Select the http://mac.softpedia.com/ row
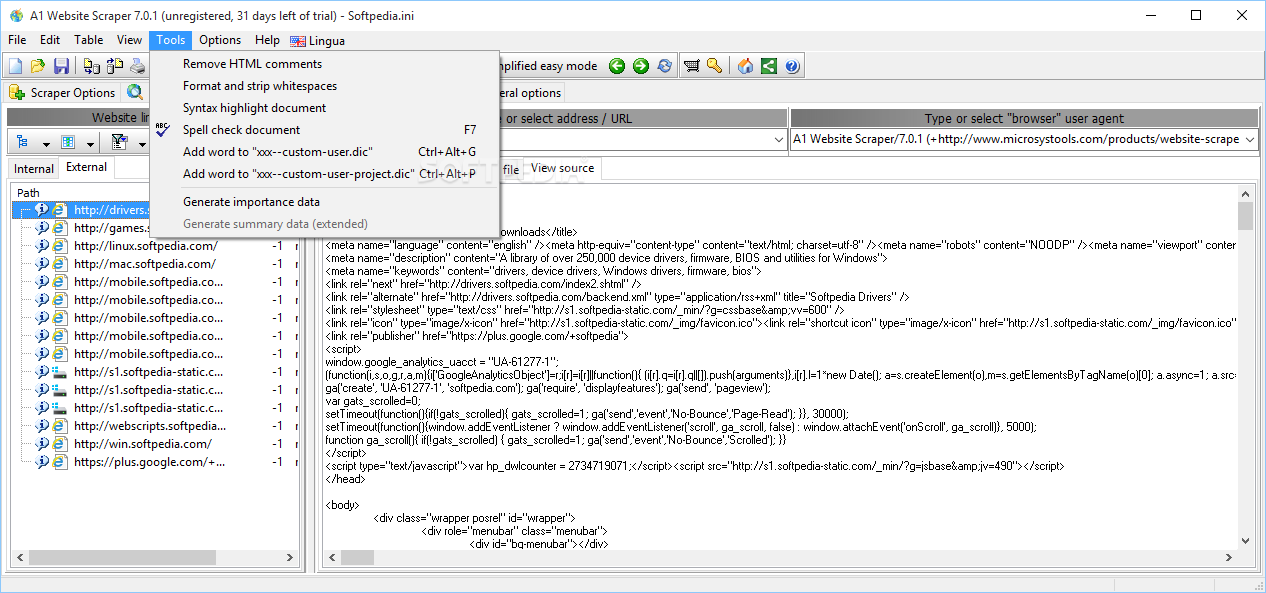This screenshot has width=1266, height=593. pos(144,264)
